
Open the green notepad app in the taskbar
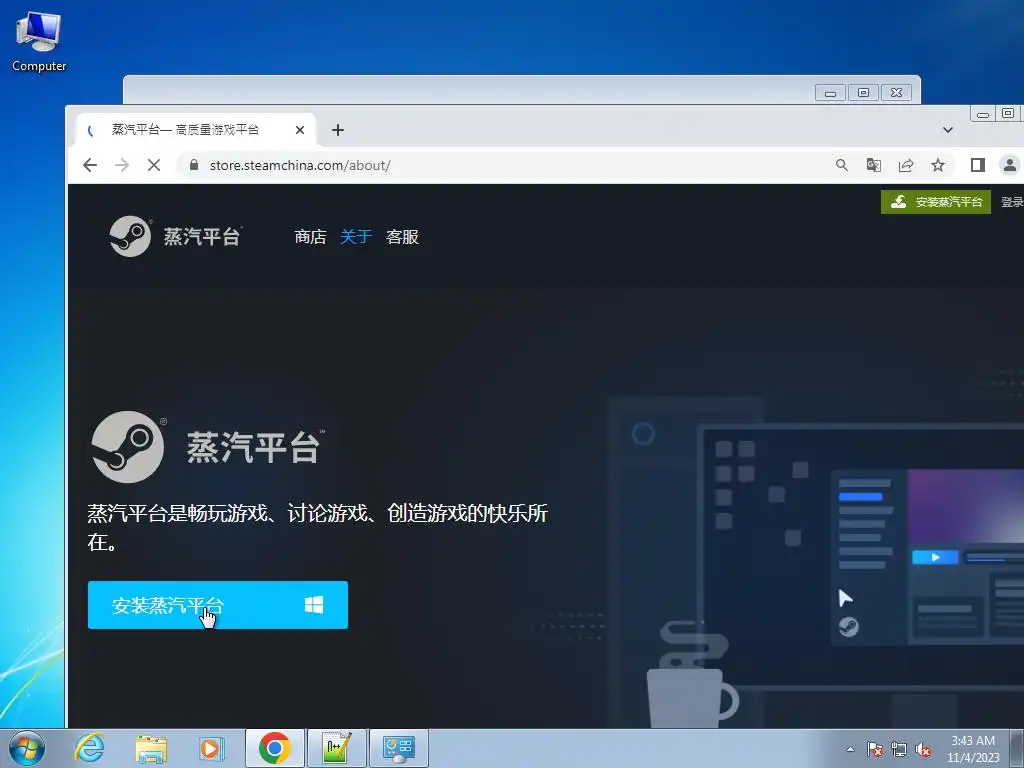click(x=337, y=748)
